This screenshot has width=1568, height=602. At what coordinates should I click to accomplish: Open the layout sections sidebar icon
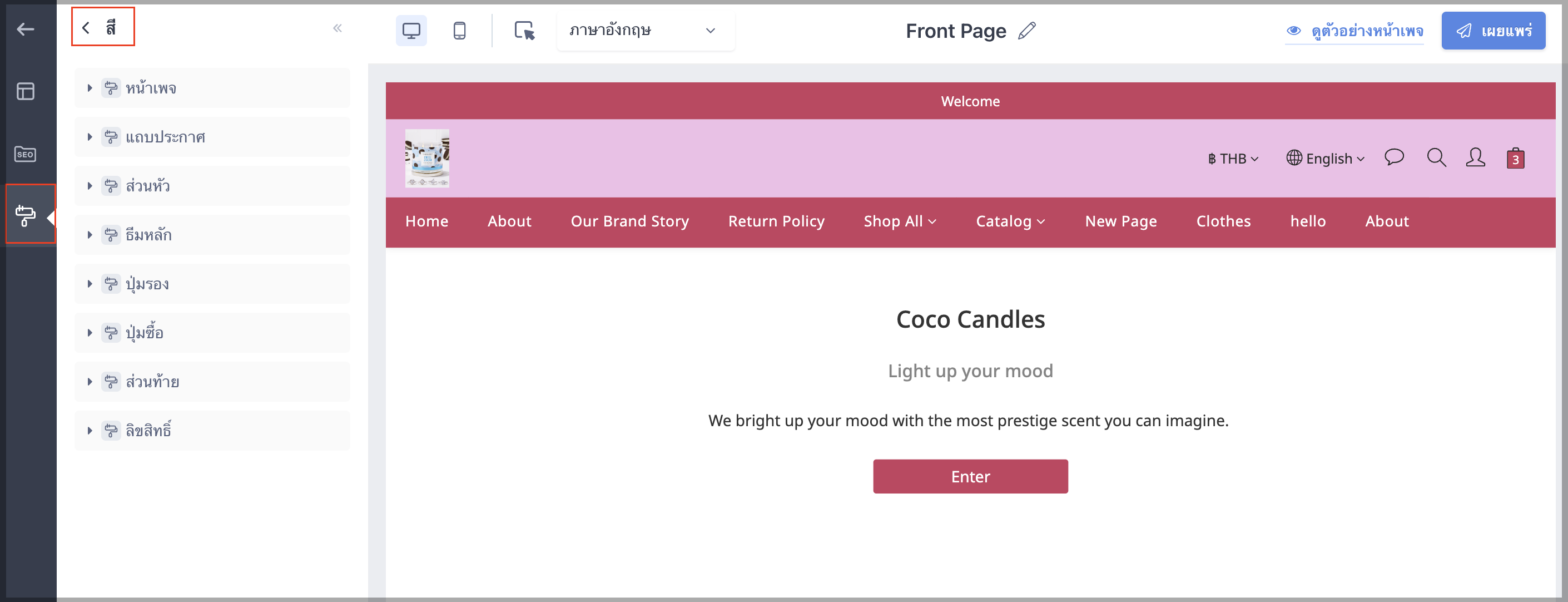[25, 91]
